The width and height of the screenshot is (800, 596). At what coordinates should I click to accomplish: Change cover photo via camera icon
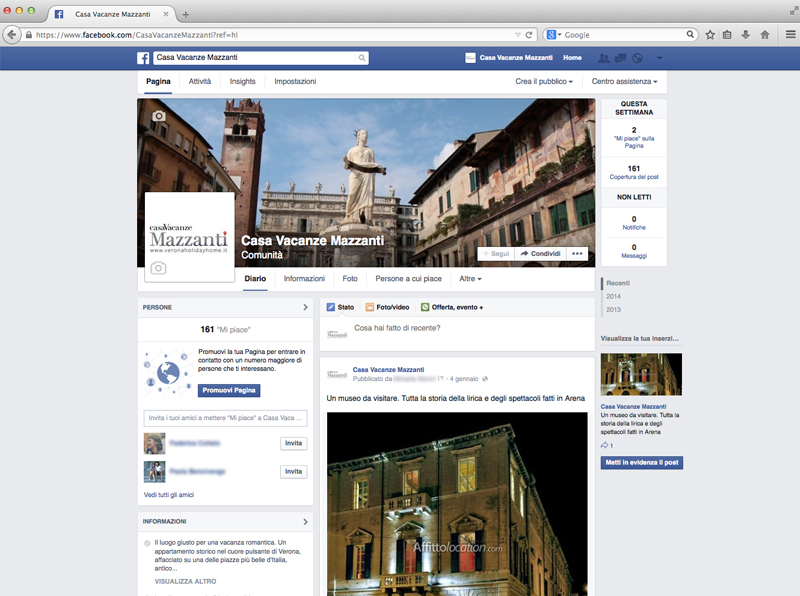159,116
